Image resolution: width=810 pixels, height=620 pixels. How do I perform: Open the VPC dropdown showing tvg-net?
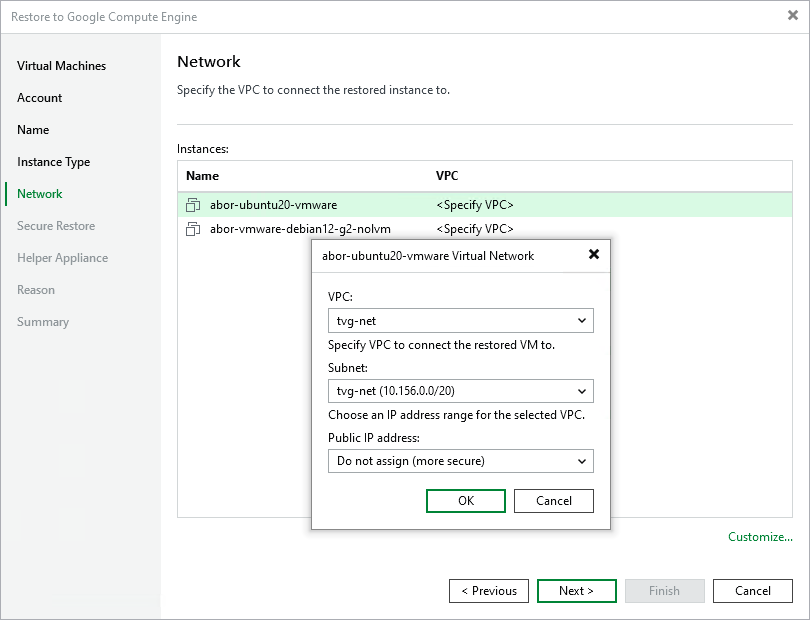(x=461, y=321)
